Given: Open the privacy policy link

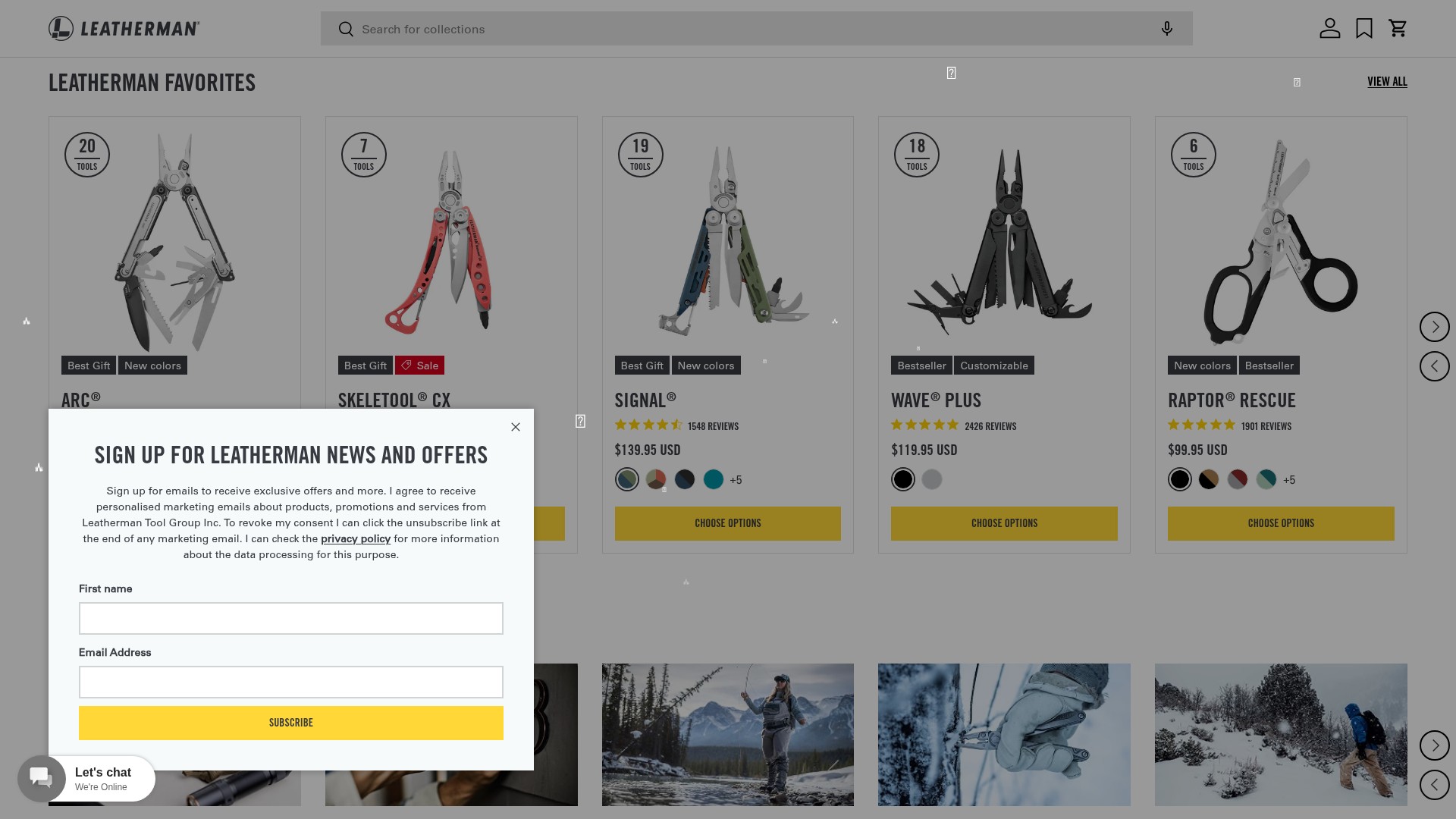Looking at the screenshot, I should coord(356,538).
